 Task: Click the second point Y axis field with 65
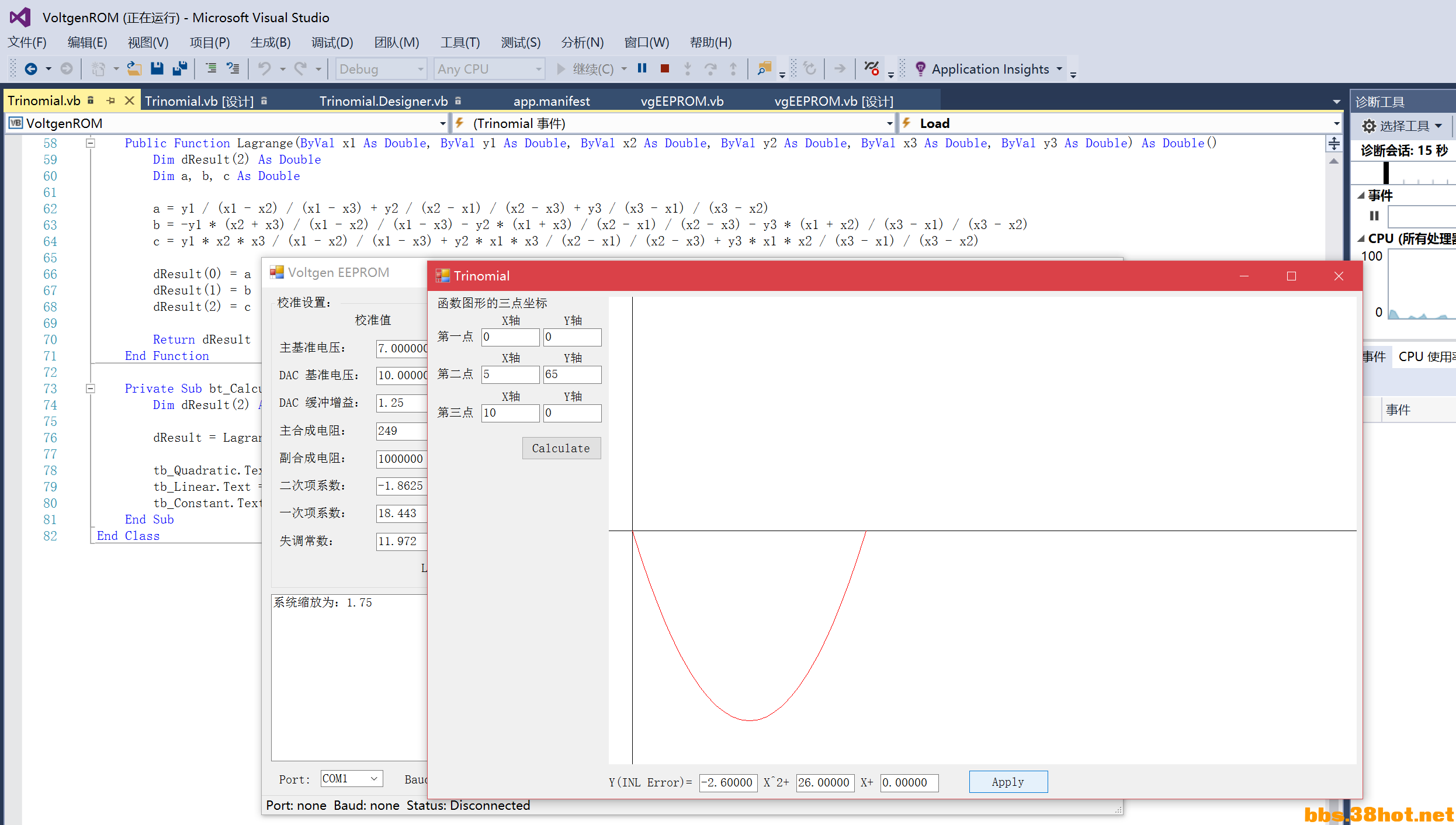tap(572, 375)
